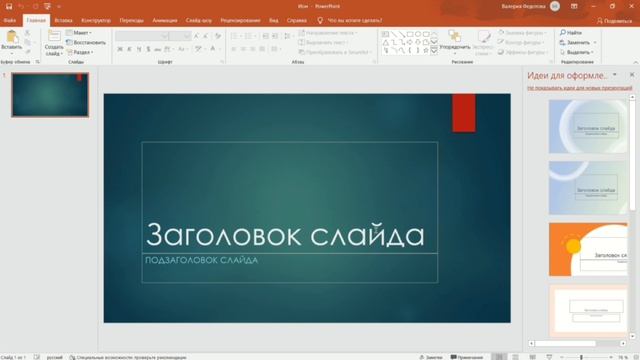Click the line spacing icon
The width and height of the screenshot is (640, 360).
(x=287, y=36)
